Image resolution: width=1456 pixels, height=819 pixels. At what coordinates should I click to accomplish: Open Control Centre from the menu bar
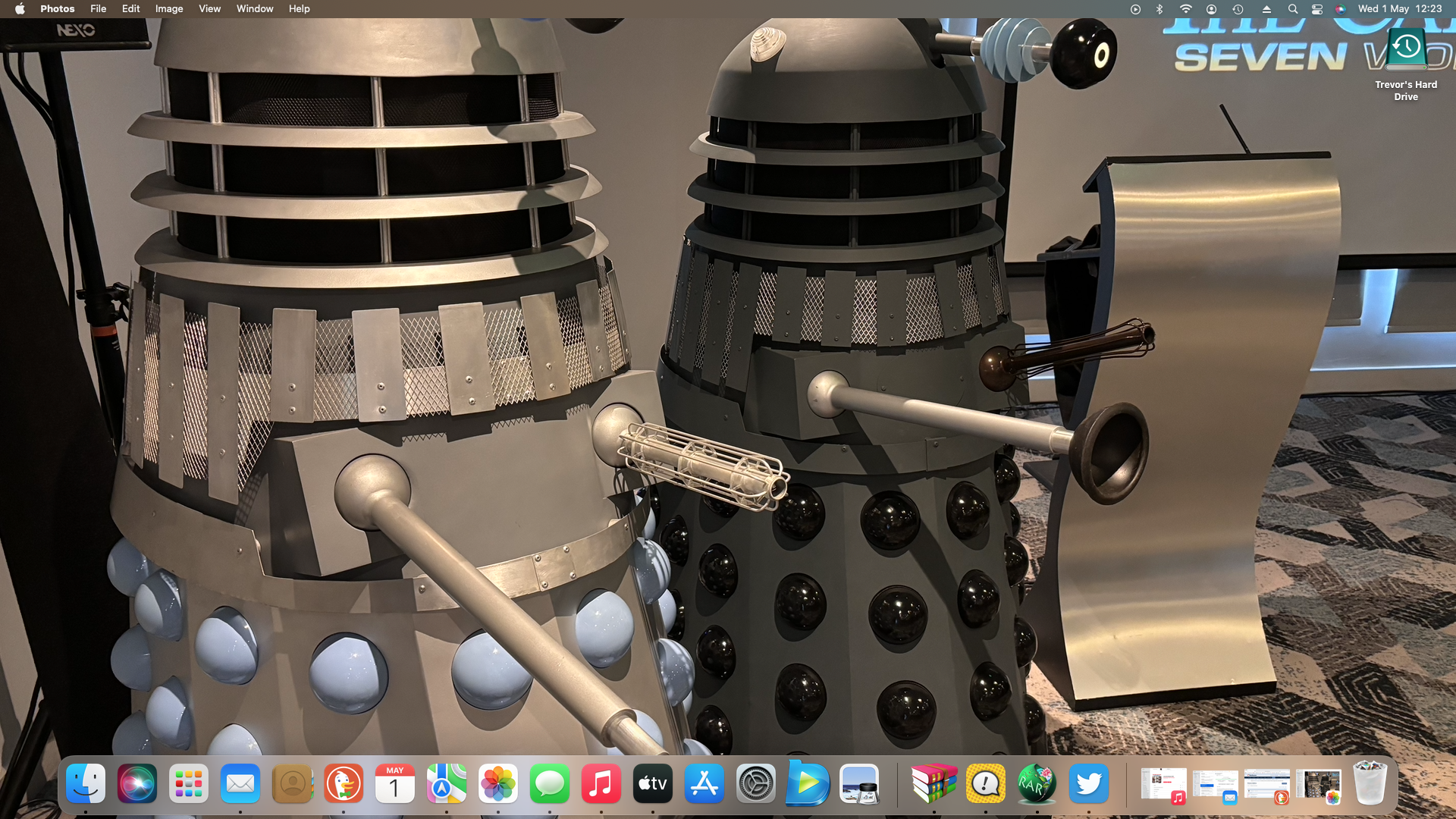click(1317, 9)
